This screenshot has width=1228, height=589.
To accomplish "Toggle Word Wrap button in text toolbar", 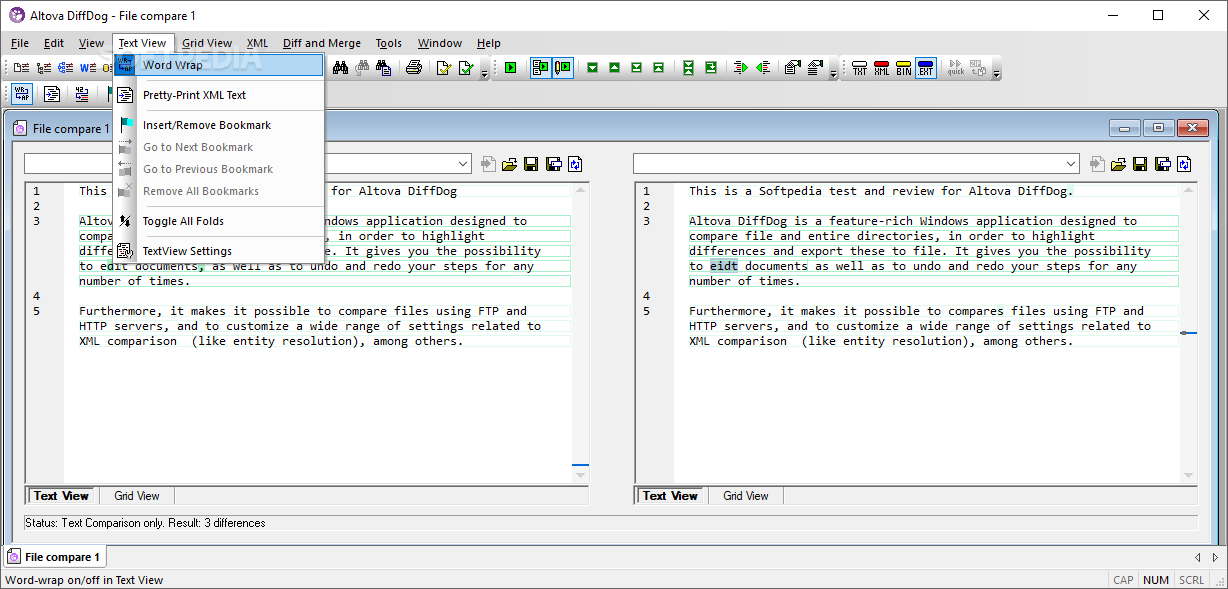I will click(x=22, y=94).
